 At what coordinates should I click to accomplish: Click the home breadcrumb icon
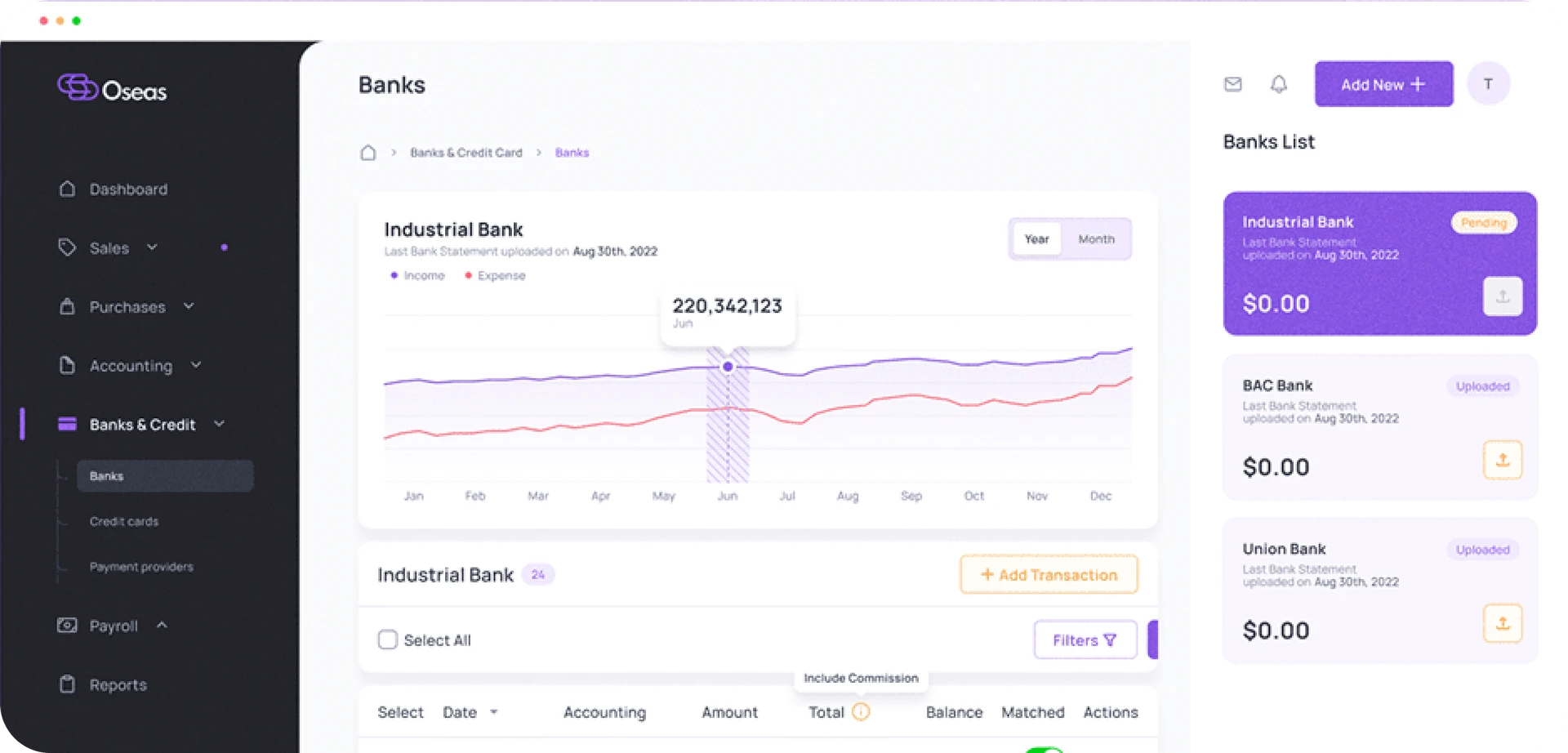(368, 153)
